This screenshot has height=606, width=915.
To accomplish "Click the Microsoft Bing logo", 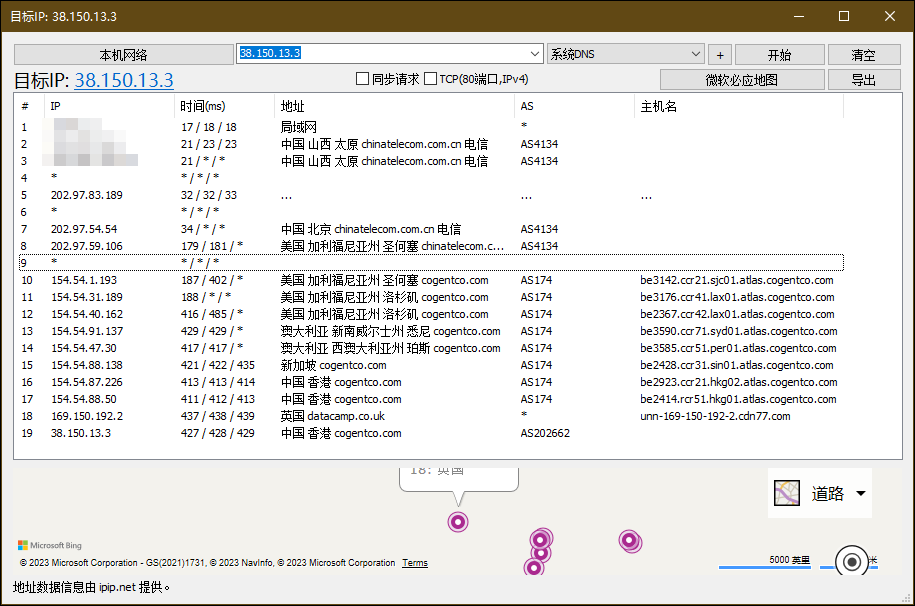I will [x=50, y=545].
